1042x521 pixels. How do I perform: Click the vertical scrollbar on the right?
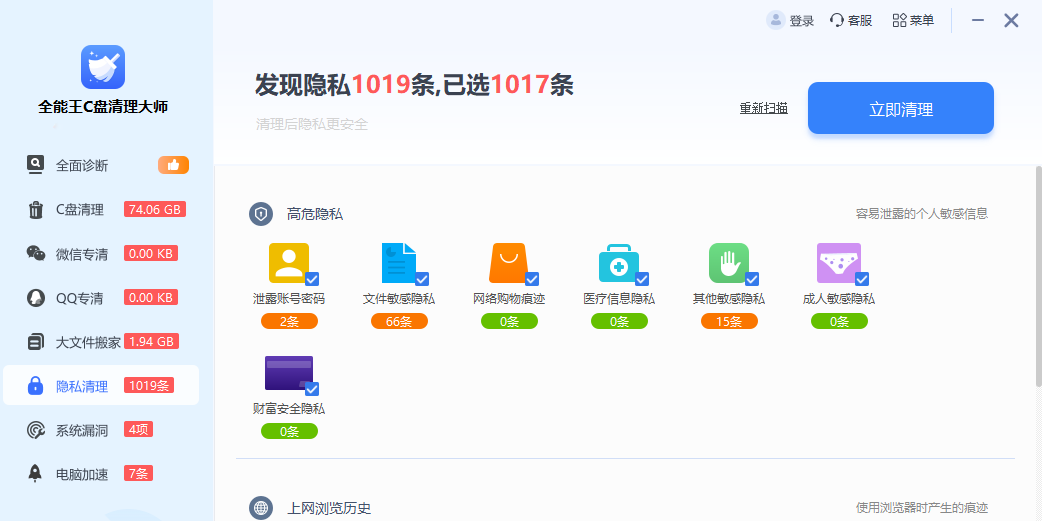pyautogui.click(x=1037, y=280)
